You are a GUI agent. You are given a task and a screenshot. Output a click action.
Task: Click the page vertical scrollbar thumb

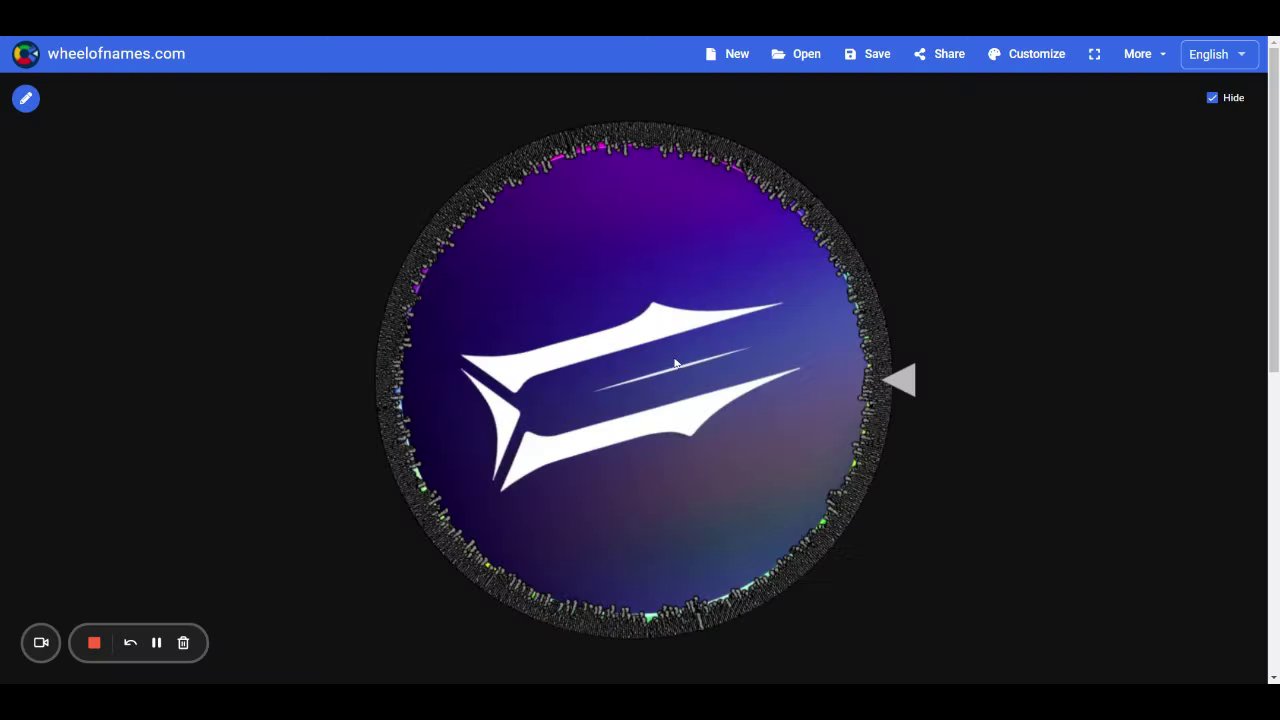(1273, 210)
